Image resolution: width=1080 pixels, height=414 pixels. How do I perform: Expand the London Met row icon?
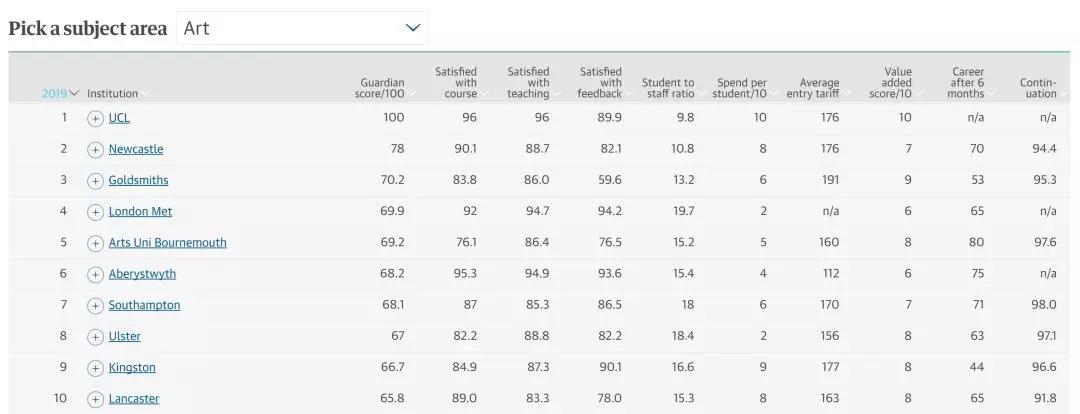click(95, 212)
